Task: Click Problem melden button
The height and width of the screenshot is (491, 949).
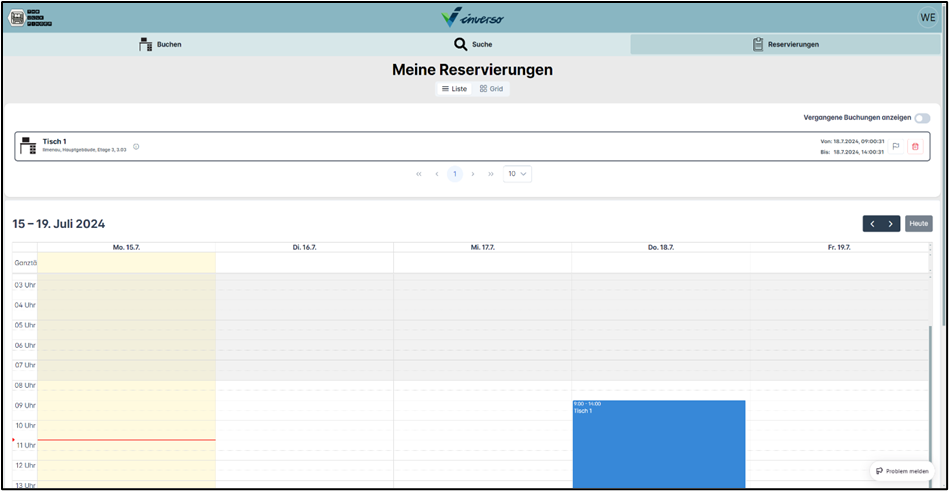Action: 902,470
